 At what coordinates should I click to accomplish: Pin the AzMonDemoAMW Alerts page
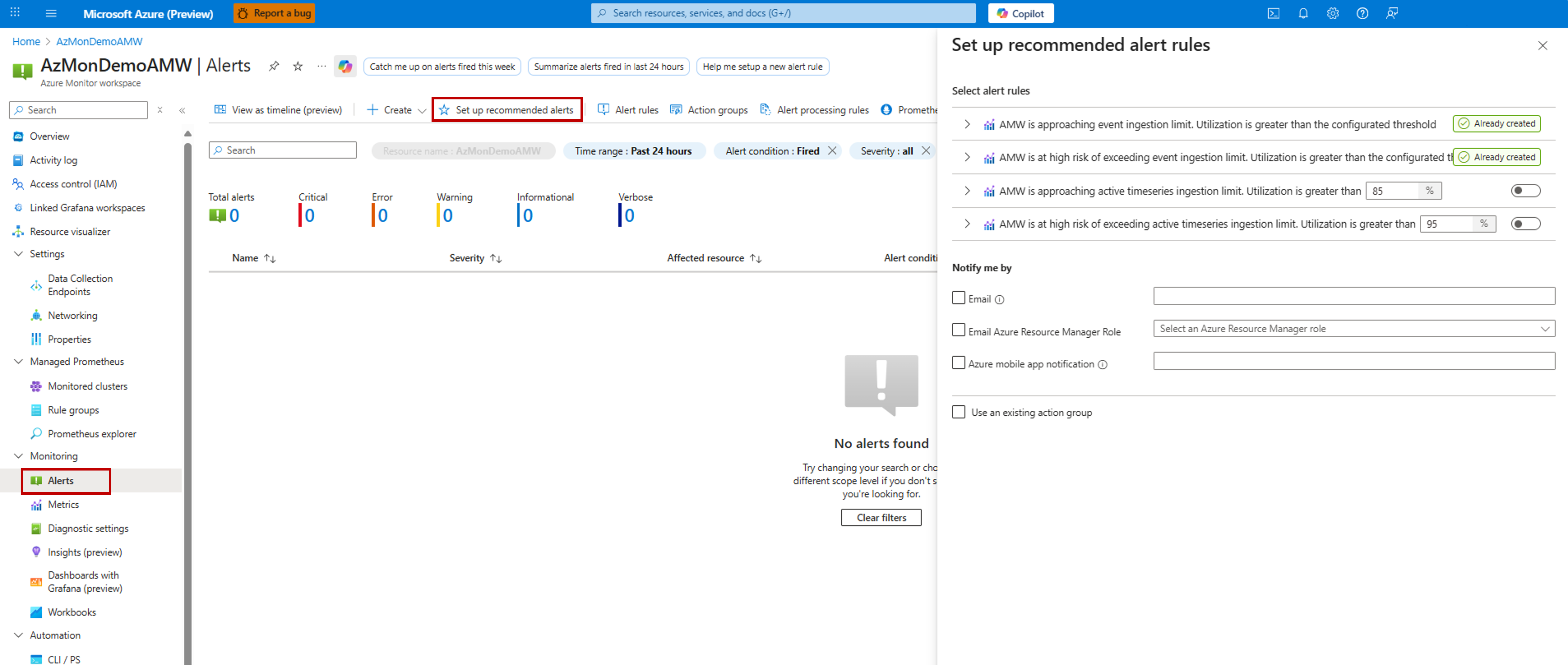click(x=274, y=66)
